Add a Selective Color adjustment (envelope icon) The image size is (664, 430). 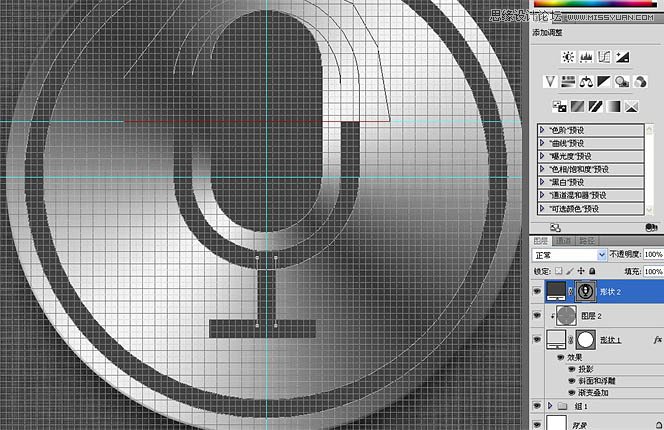coord(631,106)
